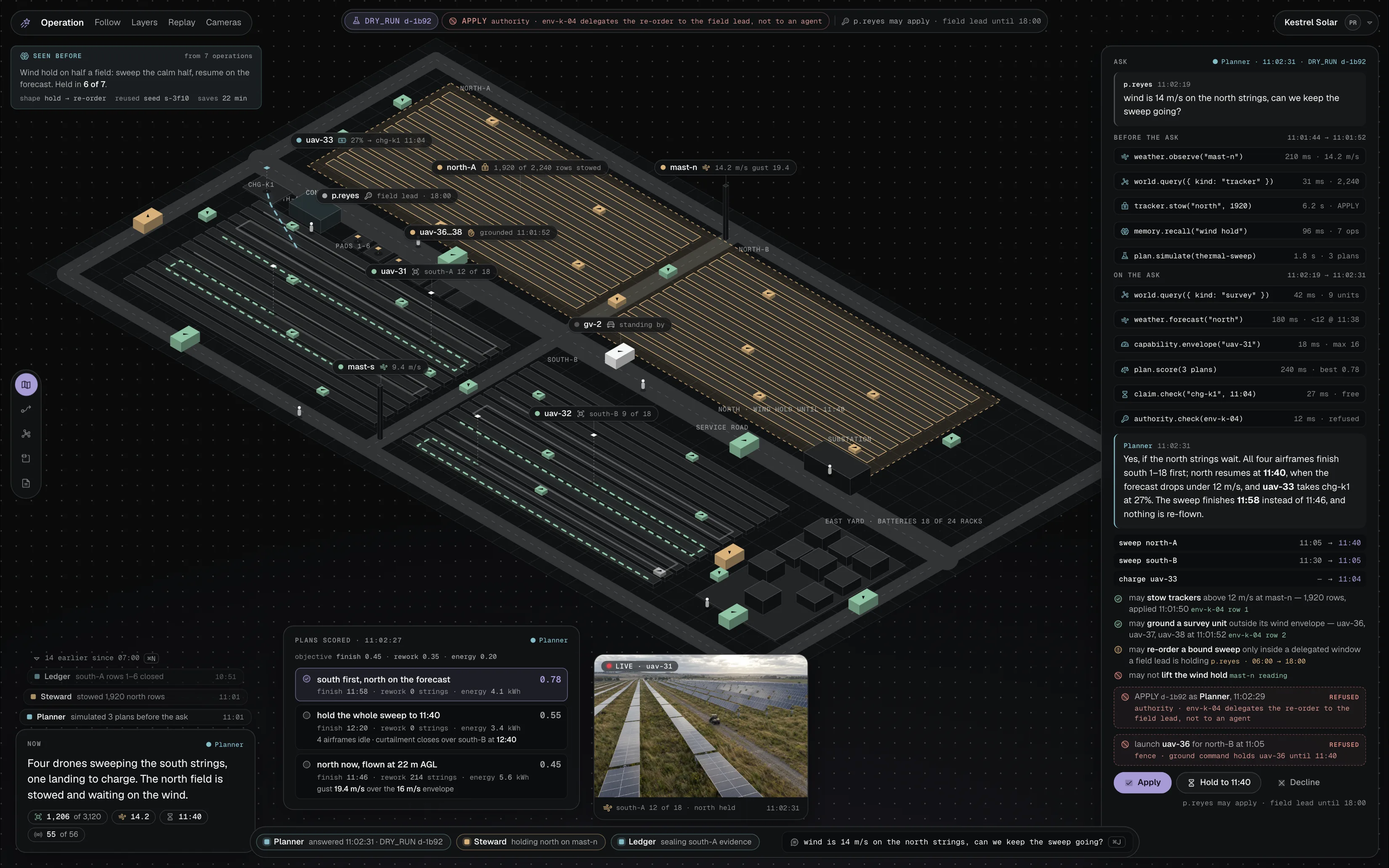The width and height of the screenshot is (1389, 868).
Task: Open the route path icon in left rail
Action: tap(26, 409)
